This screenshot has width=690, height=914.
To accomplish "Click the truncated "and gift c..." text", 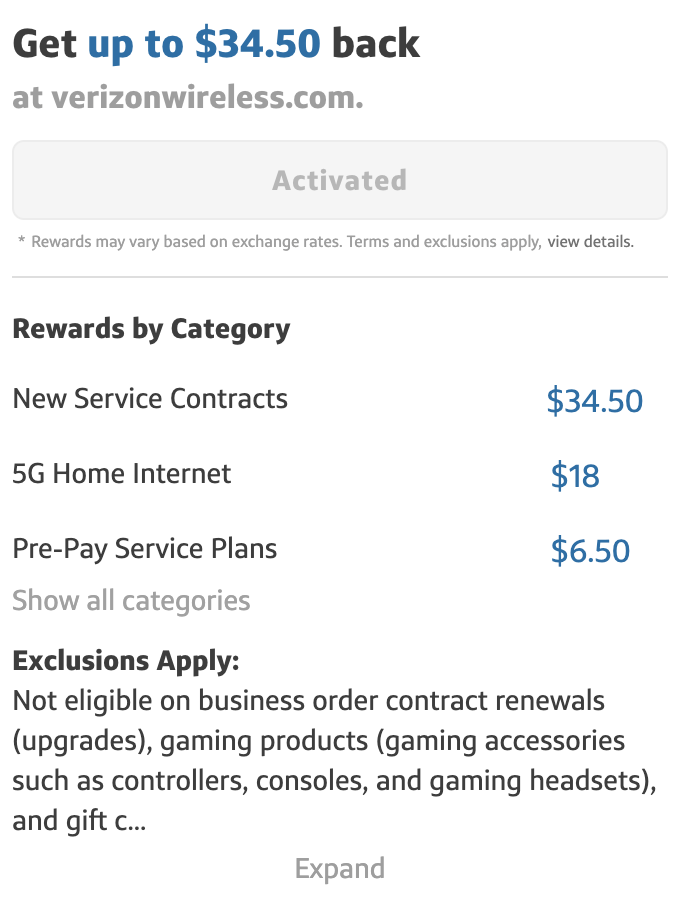I will coord(79,822).
